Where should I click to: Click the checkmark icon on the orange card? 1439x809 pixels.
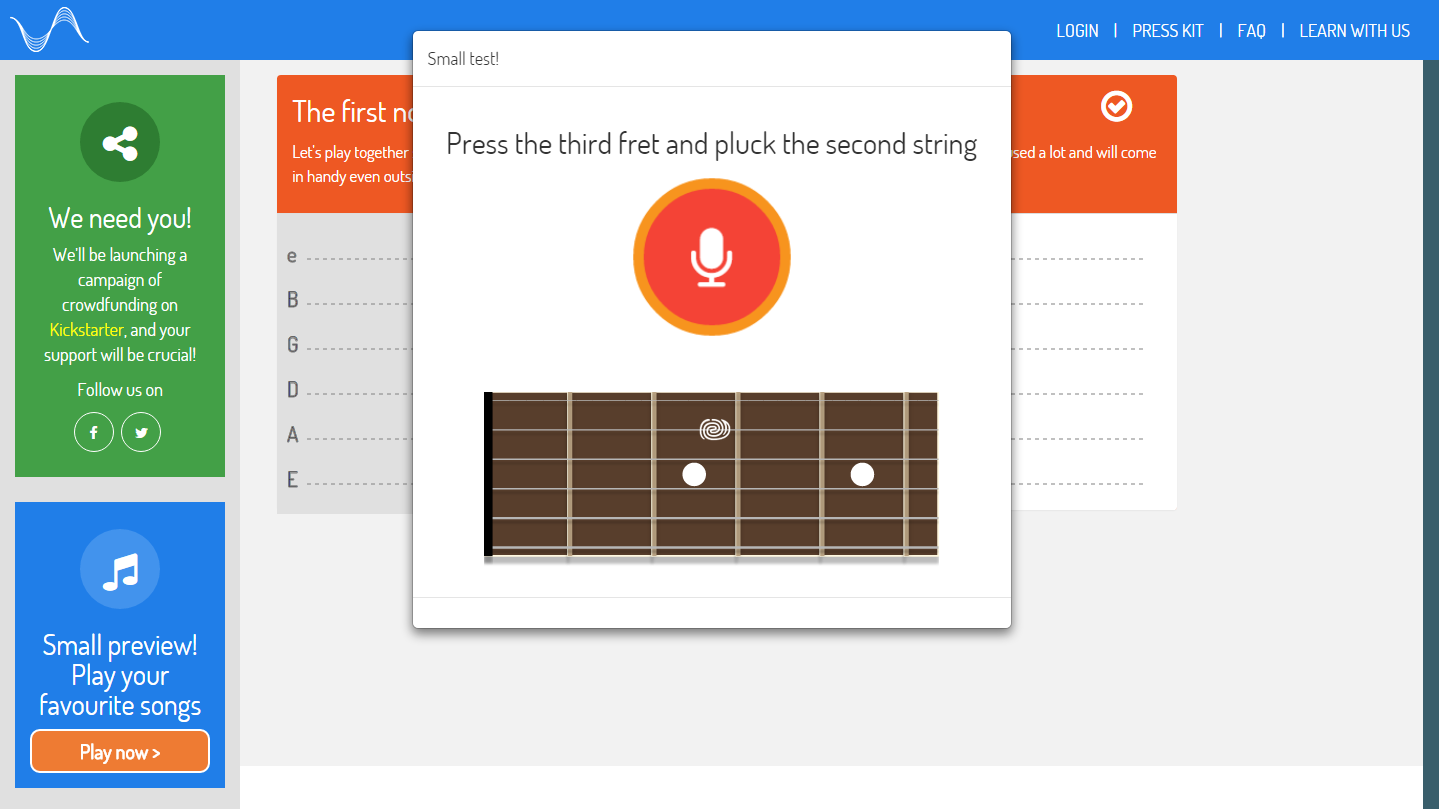pyautogui.click(x=1116, y=106)
